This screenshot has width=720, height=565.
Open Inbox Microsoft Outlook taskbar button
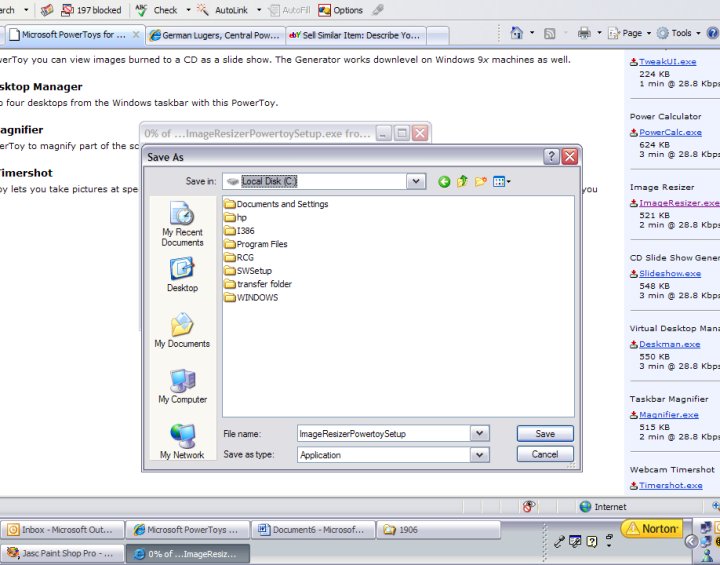(62, 530)
